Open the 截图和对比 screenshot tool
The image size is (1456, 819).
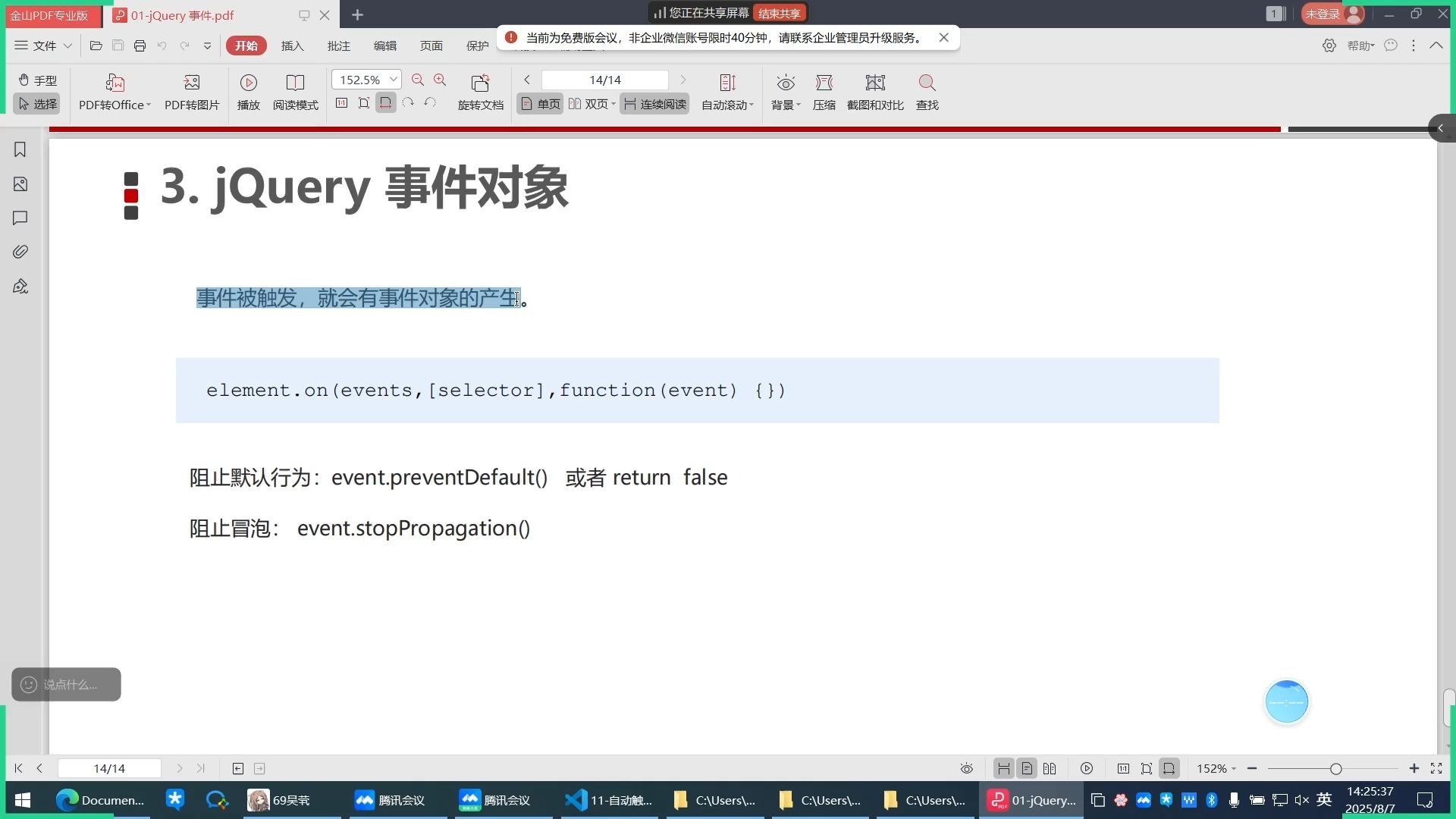click(x=875, y=91)
